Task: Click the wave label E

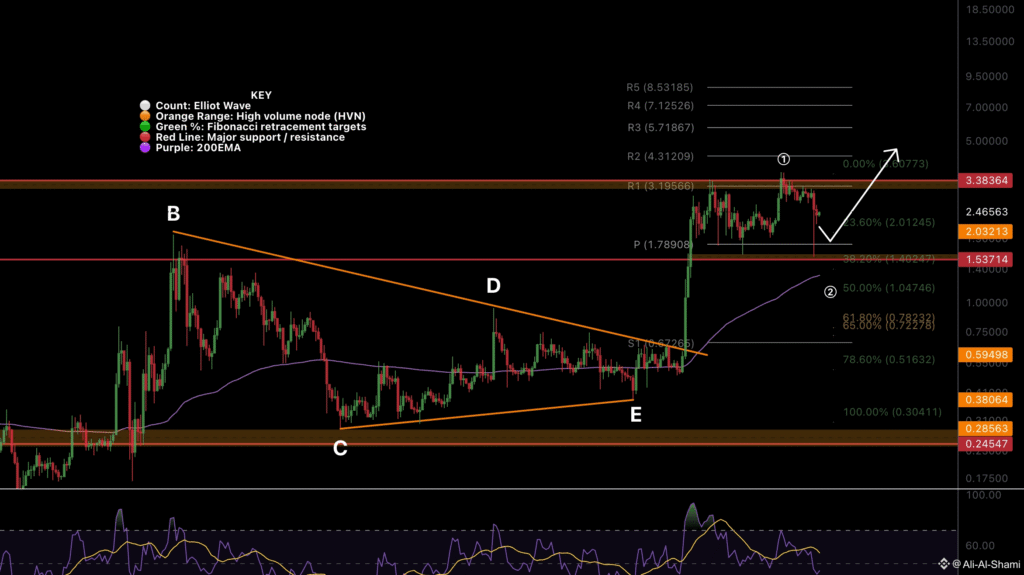Action: [x=636, y=415]
